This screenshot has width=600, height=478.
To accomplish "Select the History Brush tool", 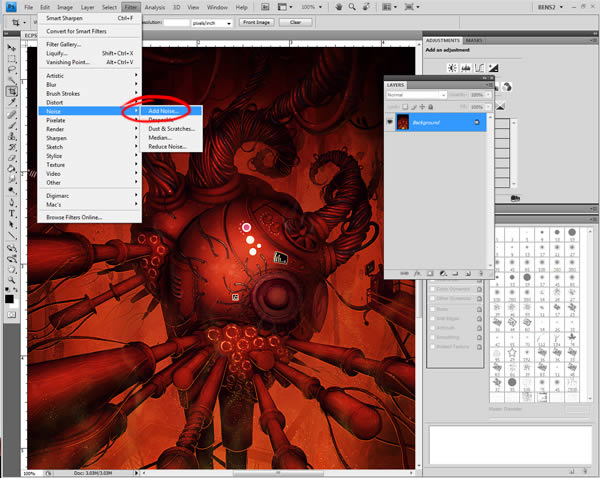I will coord(12,147).
